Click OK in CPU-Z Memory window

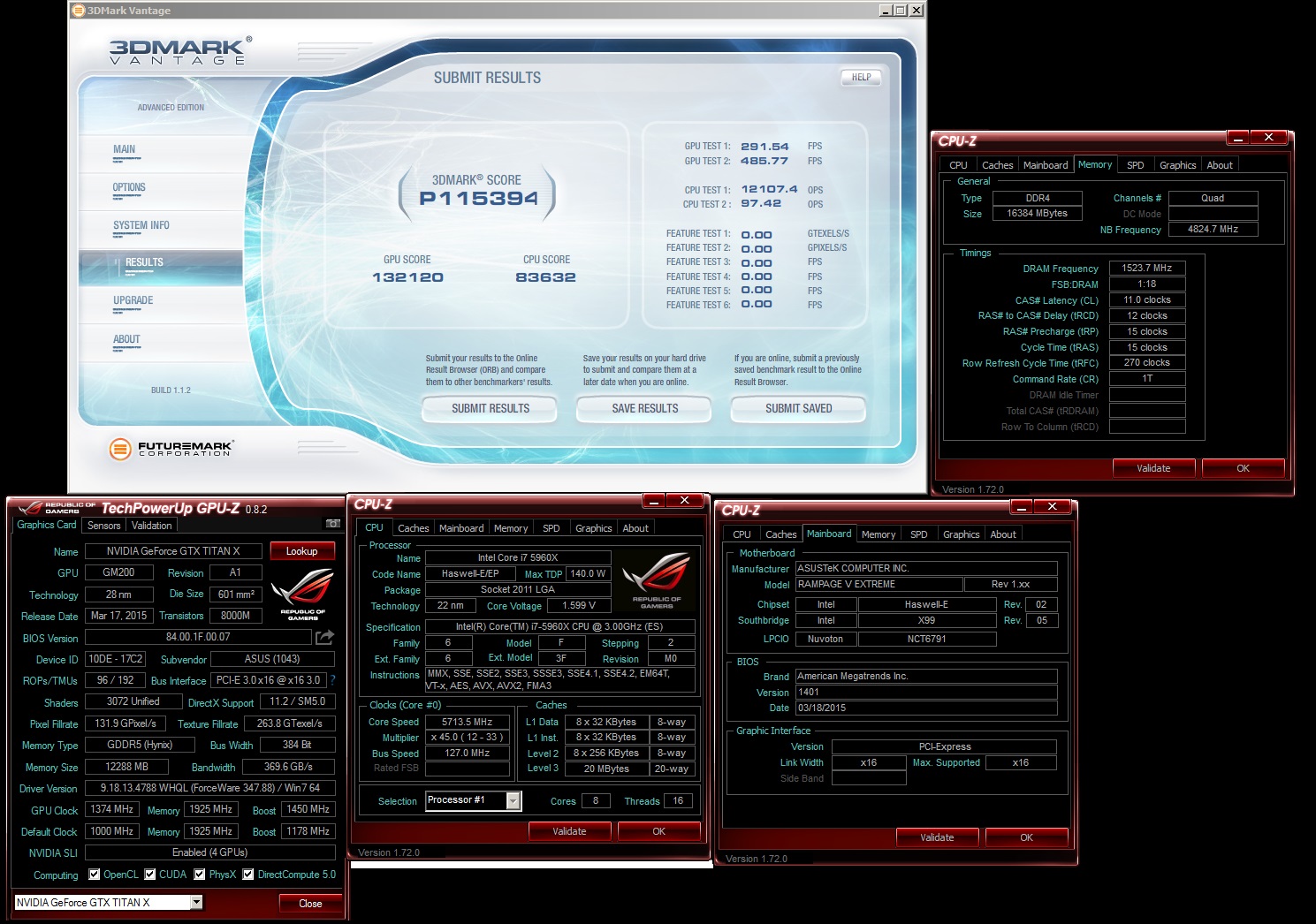click(x=1243, y=468)
